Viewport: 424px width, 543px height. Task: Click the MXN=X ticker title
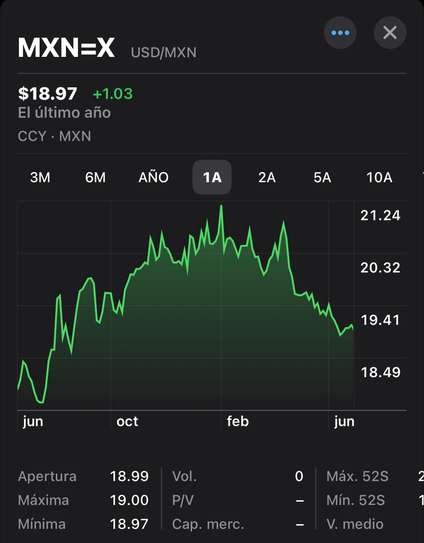click(66, 48)
